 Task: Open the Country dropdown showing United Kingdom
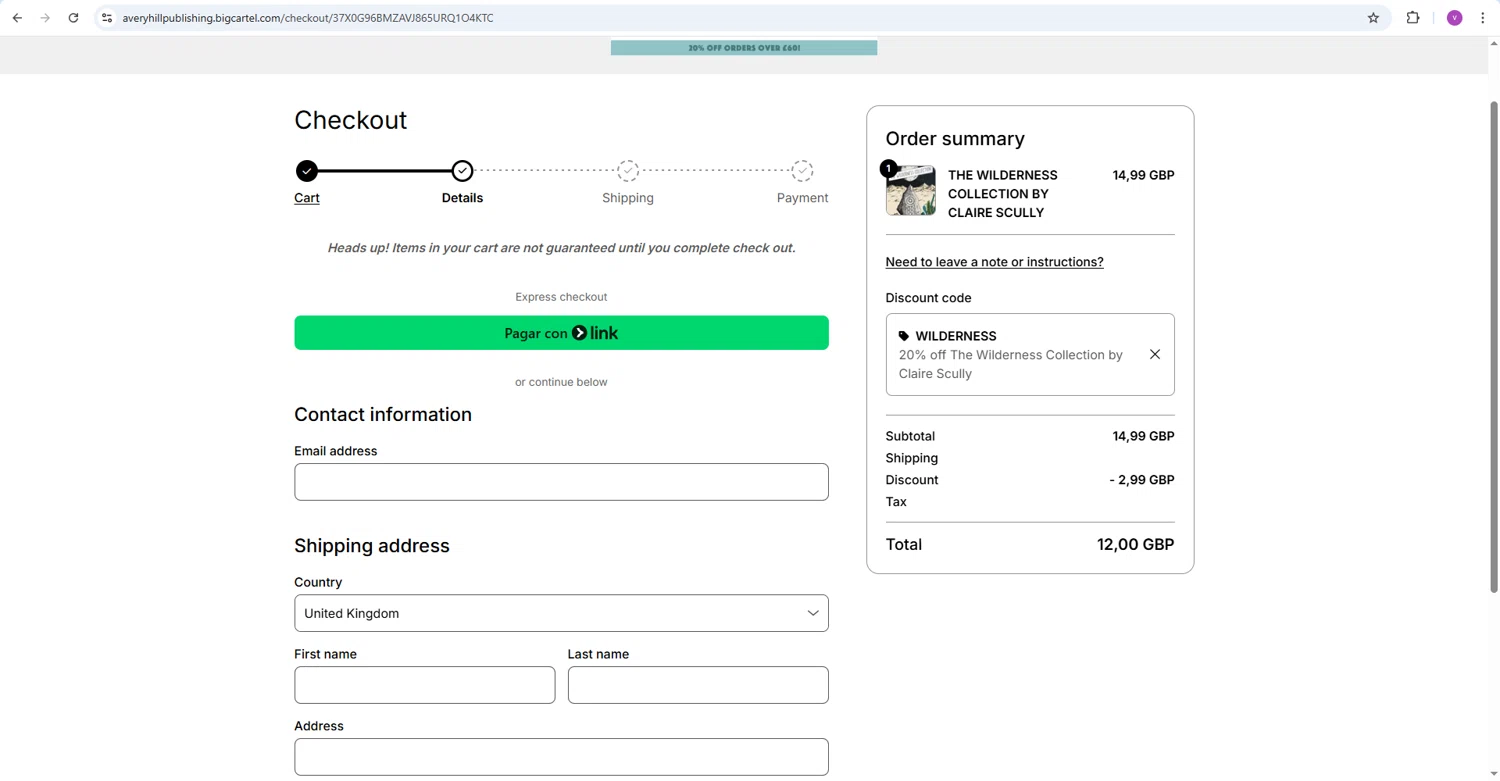tap(561, 613)
